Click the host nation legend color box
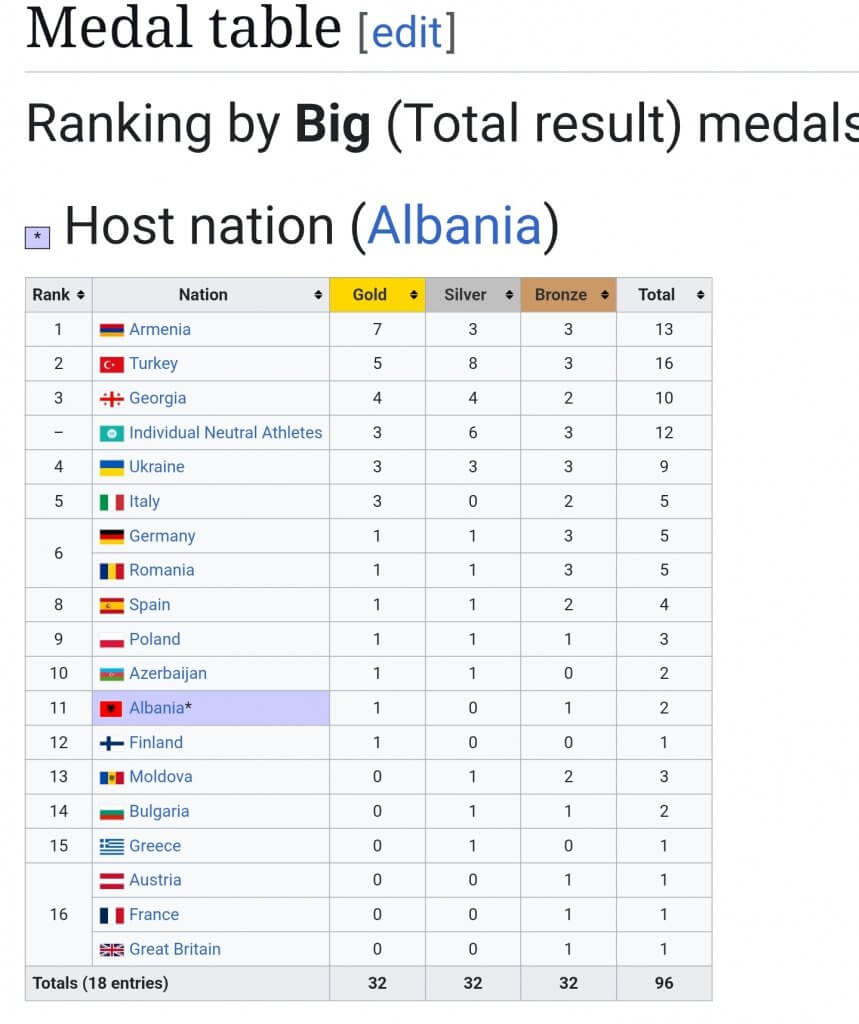Viewport: 859px width, 1024px height. [37, 237]
